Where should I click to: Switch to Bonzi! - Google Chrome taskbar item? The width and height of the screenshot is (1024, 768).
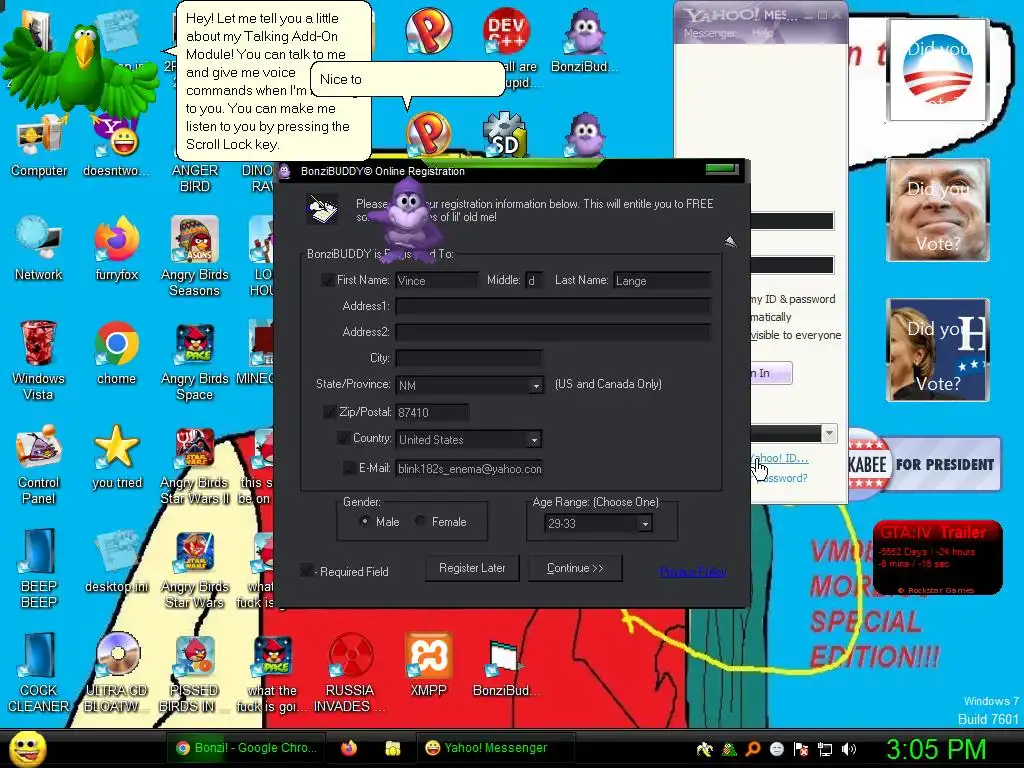tap(247, 748)
